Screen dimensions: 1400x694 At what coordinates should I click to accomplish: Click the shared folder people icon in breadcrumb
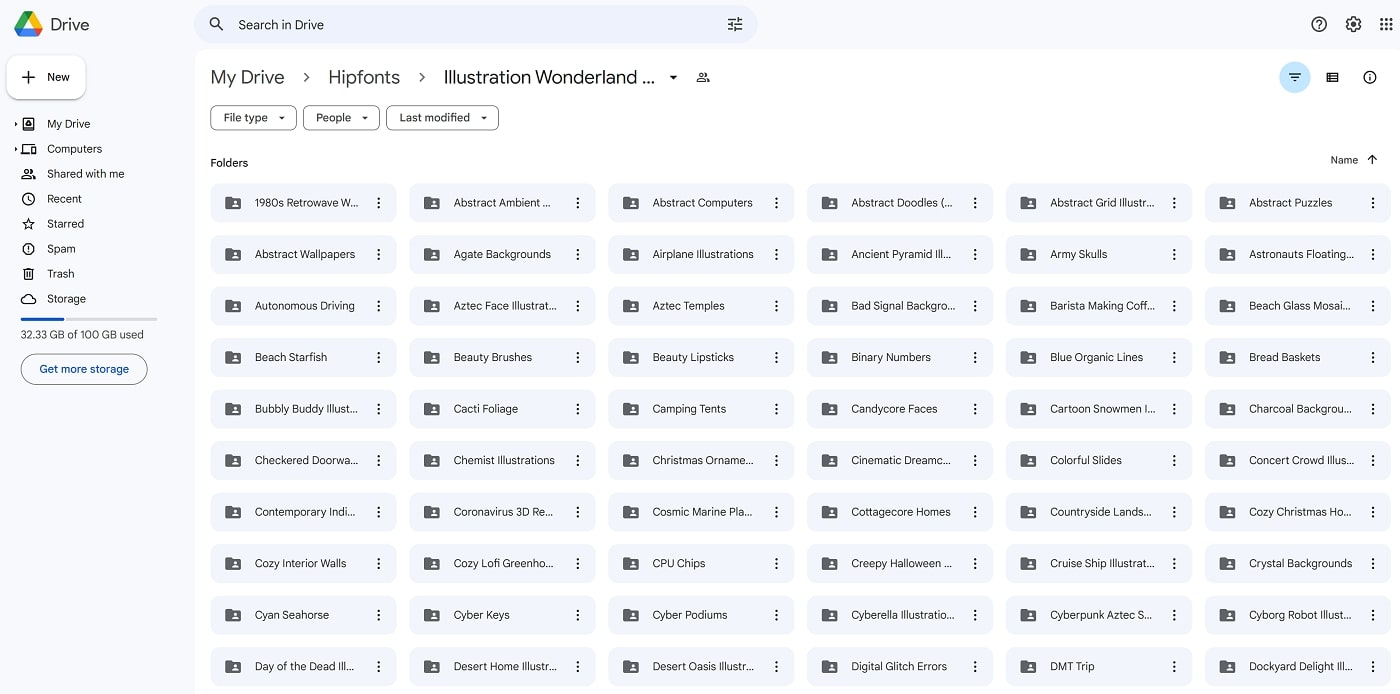coord(703,77)
